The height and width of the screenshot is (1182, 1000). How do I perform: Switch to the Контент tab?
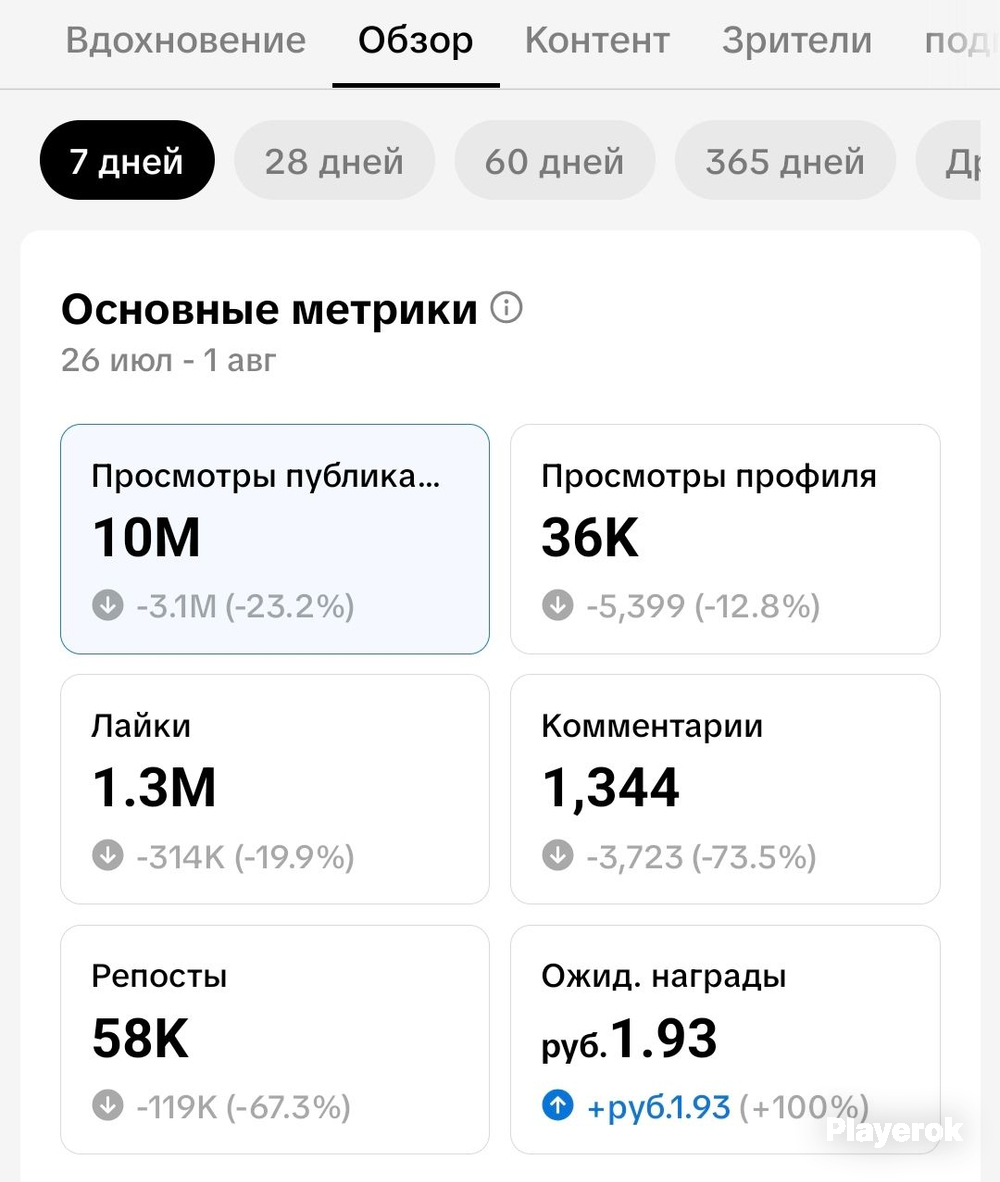[x=597, y=40]
